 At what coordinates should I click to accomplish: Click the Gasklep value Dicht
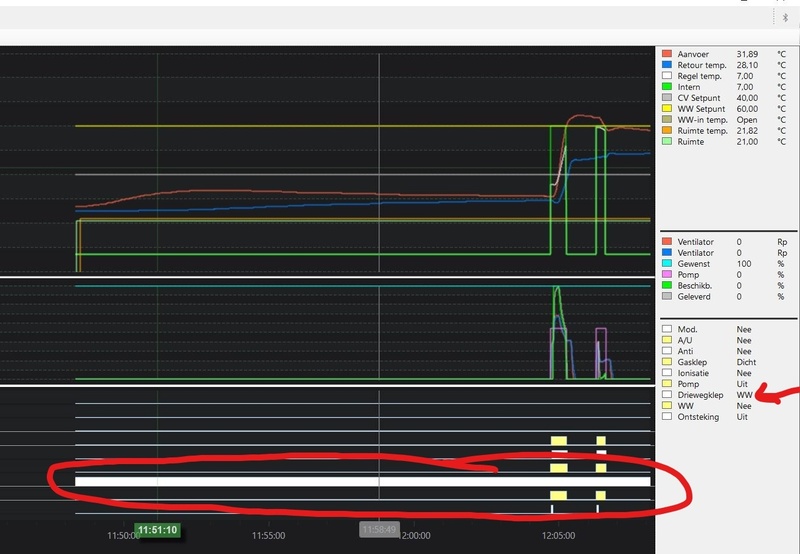[746, 362]
